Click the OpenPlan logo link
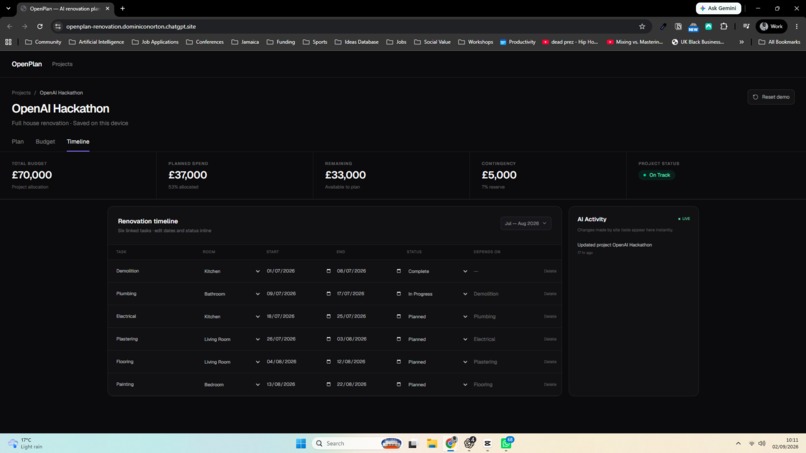 tap(27, 64)
